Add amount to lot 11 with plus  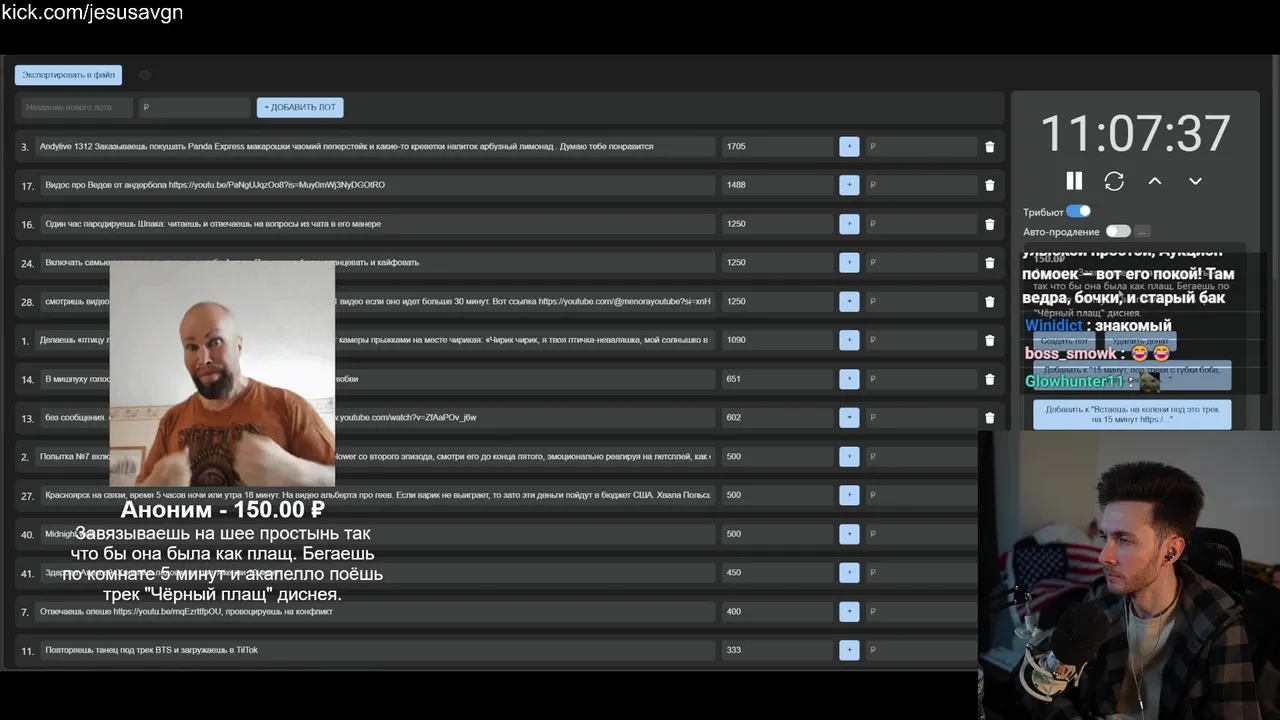pos(849,650)
